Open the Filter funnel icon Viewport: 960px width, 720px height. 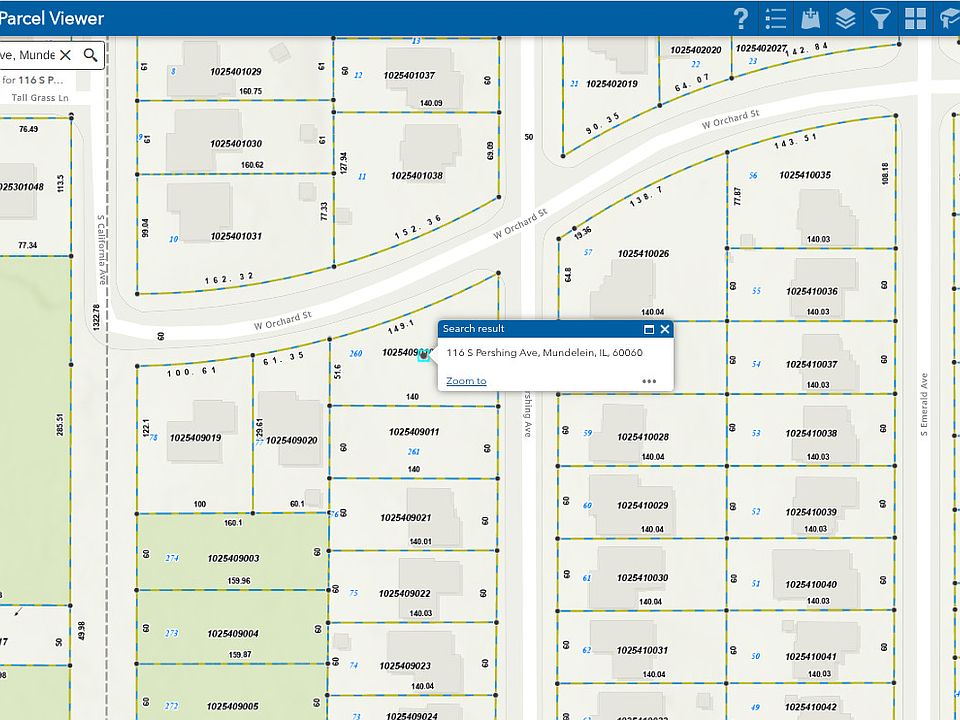click(880, 18)
